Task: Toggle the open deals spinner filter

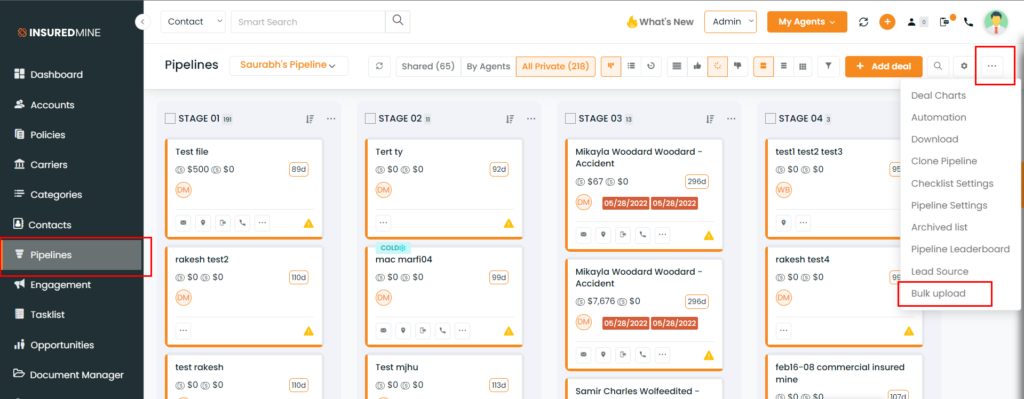Action: [717, 66]
